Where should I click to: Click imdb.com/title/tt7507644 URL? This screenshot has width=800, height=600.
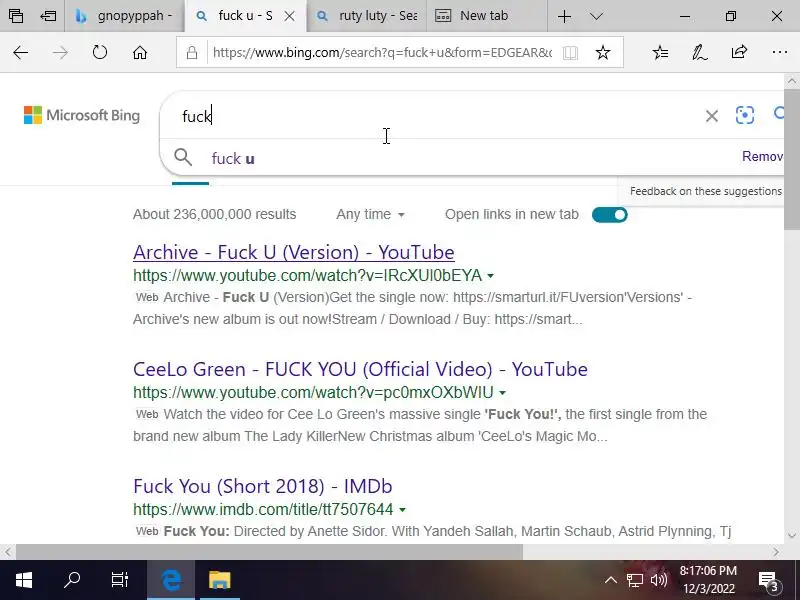point(263,509)
